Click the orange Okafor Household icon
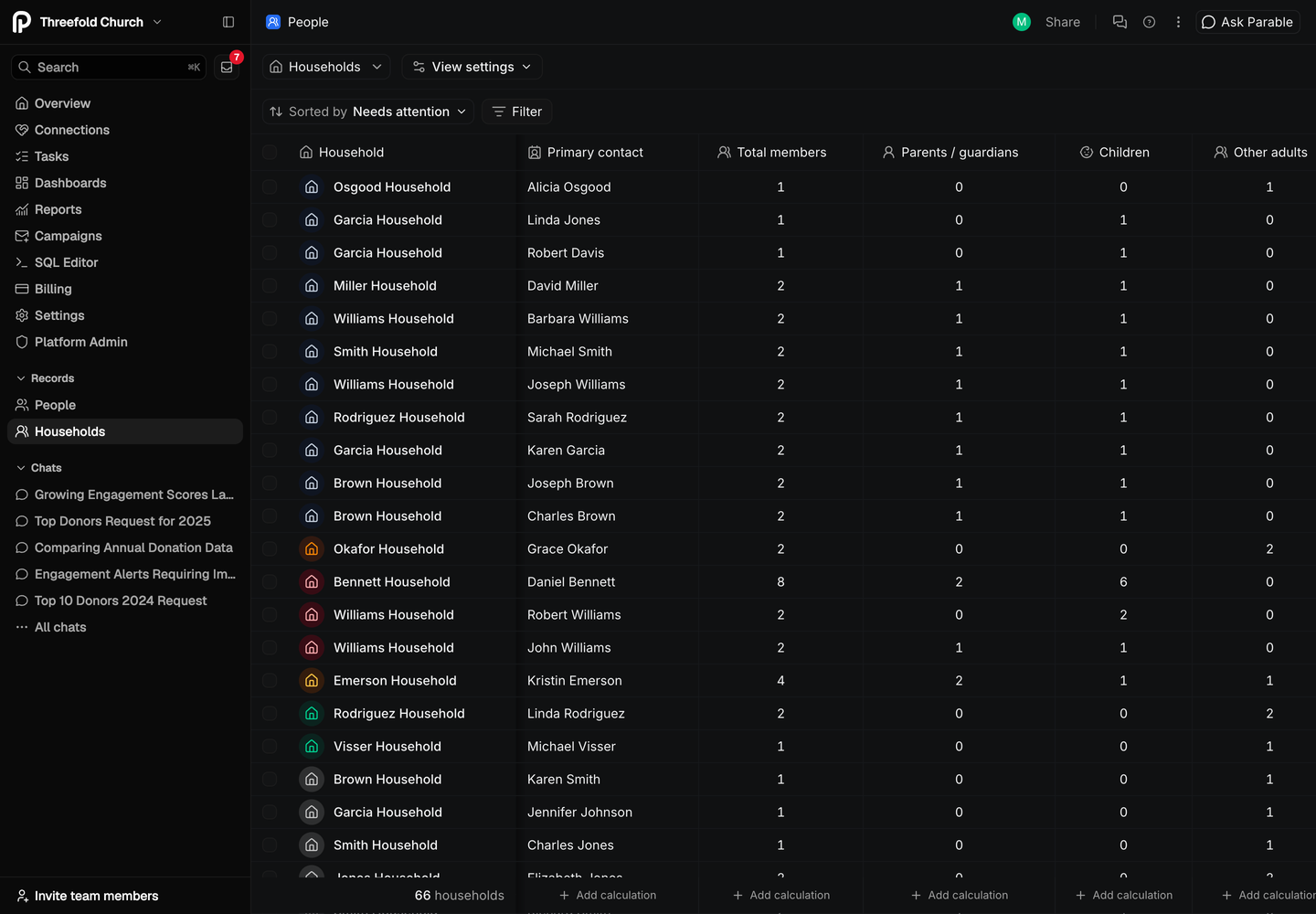The width and height of the screenshot is (1316, 914). point(312,549)
